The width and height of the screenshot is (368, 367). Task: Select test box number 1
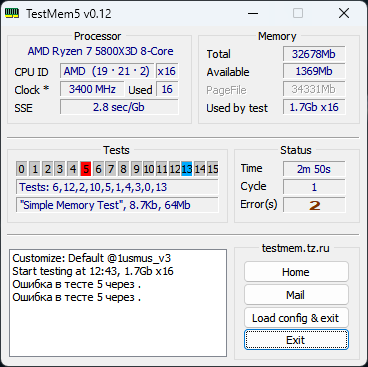pos(35,169)
